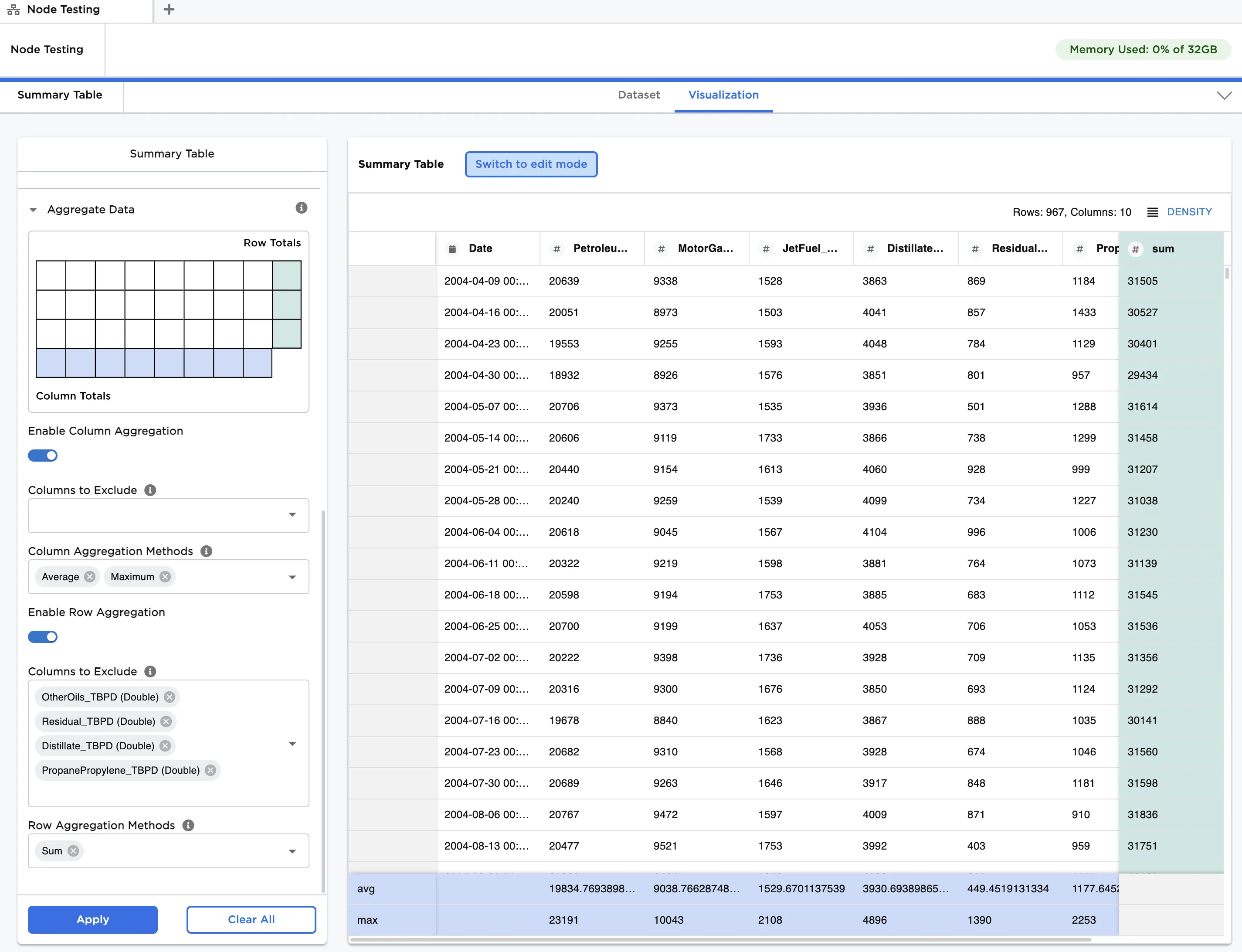Click Row Aggregation Methods info icon
This screenshot has width=1242, height=952.
pos(188,825)
